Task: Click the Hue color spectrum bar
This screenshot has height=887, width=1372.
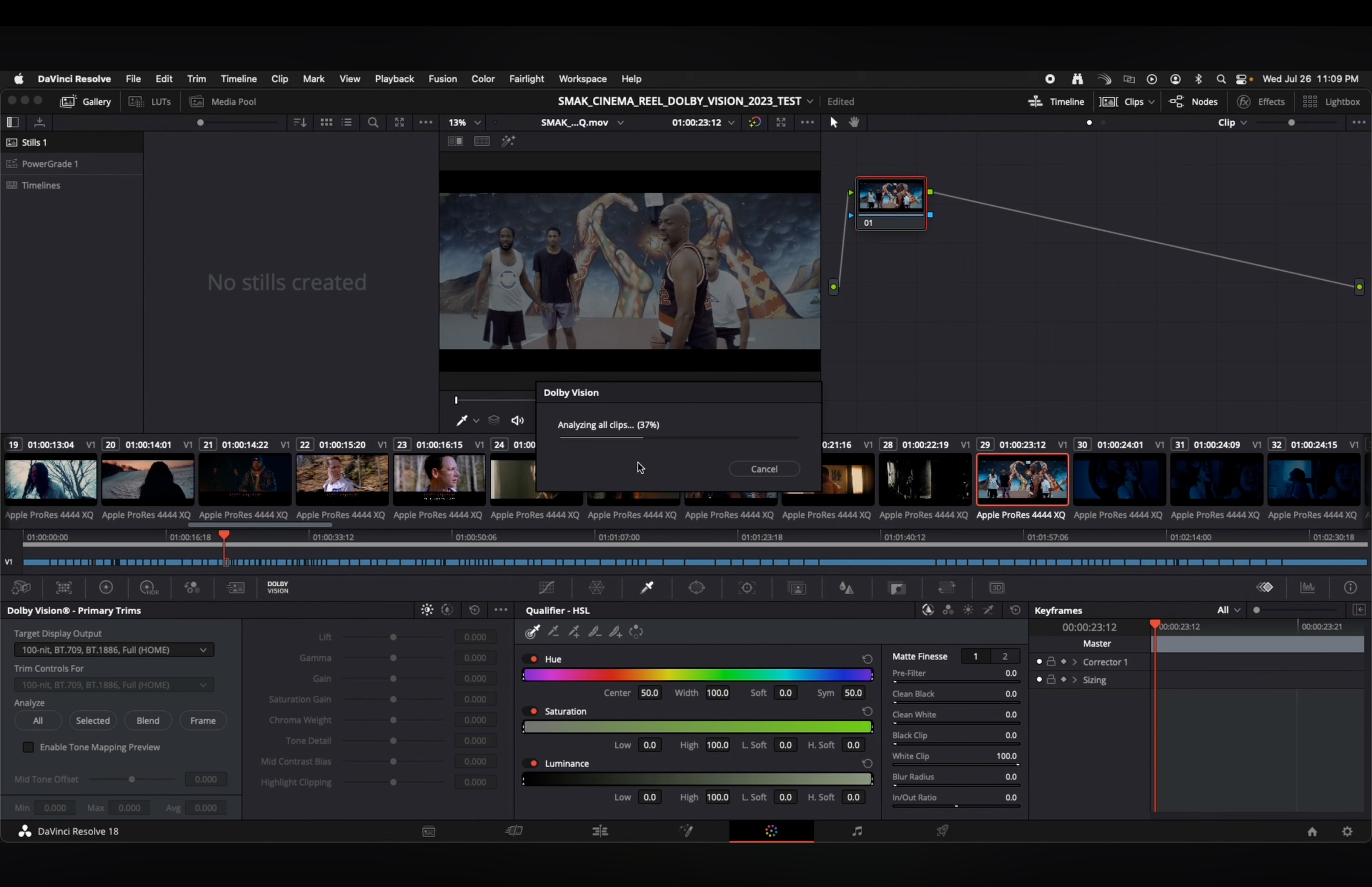Action: coord(697,675)
